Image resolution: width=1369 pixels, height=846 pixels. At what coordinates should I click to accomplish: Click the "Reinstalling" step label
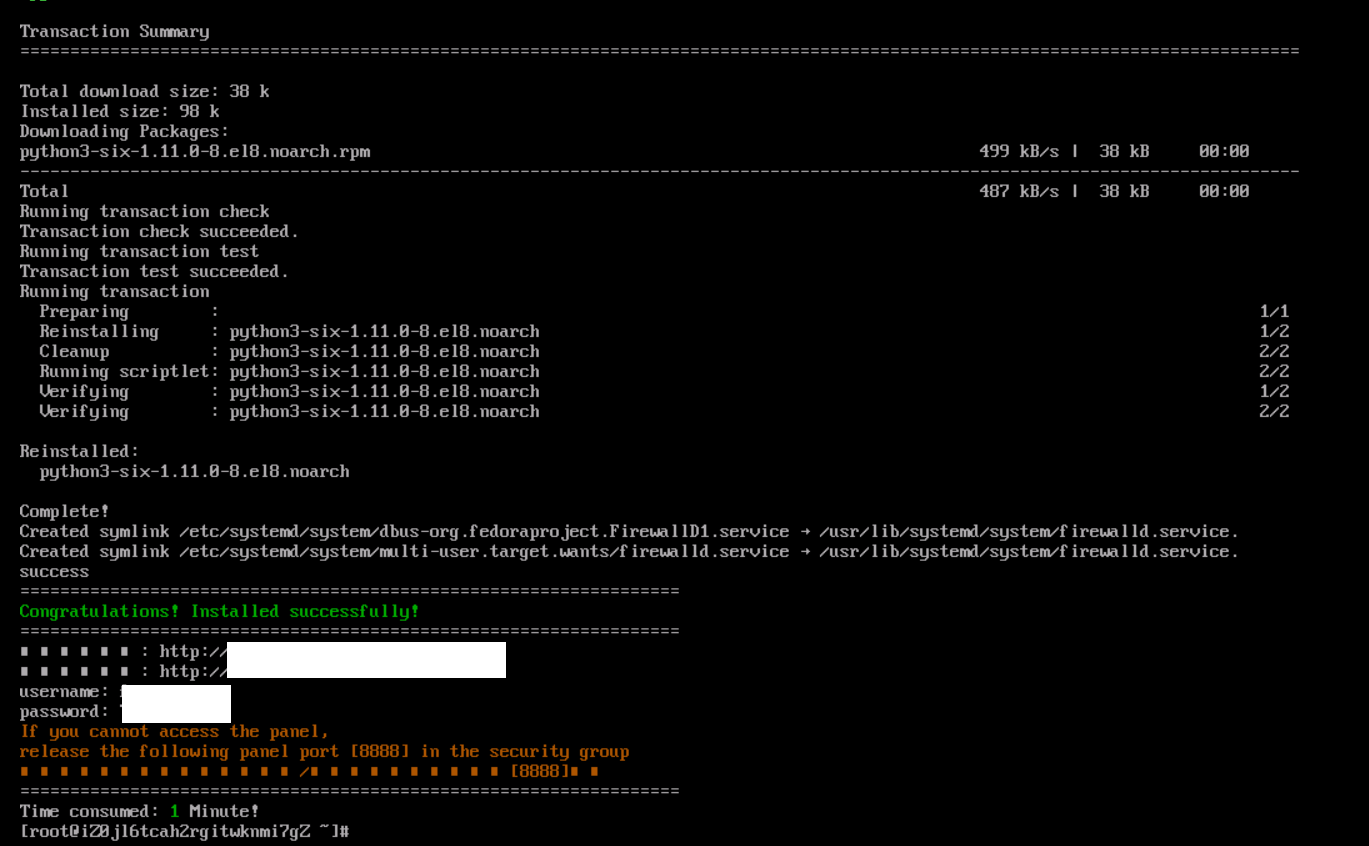(x=99, y=331)
